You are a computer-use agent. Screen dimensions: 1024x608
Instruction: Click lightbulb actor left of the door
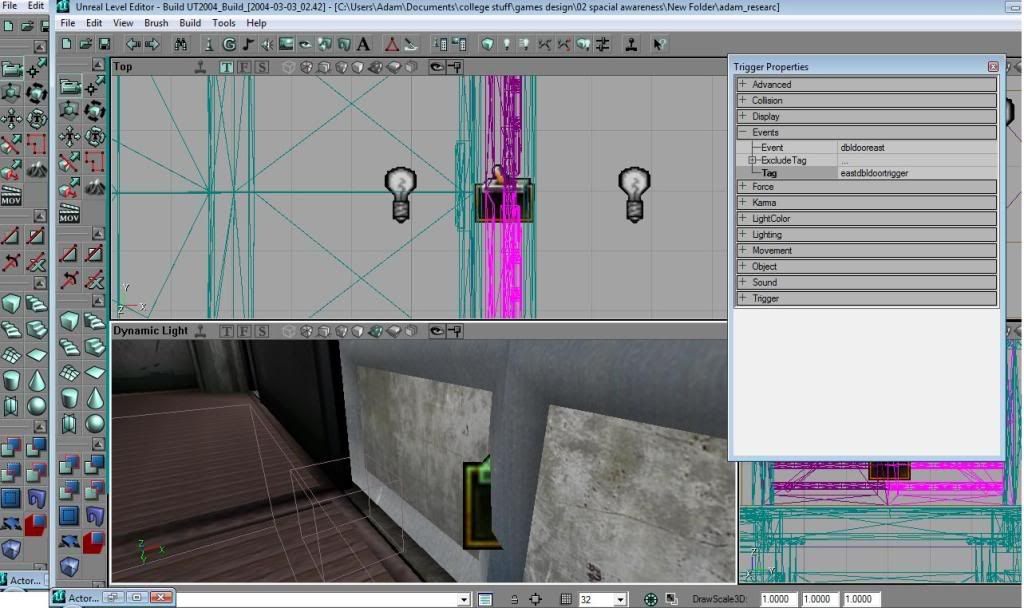pyautogui.click(x=401, y=194)
